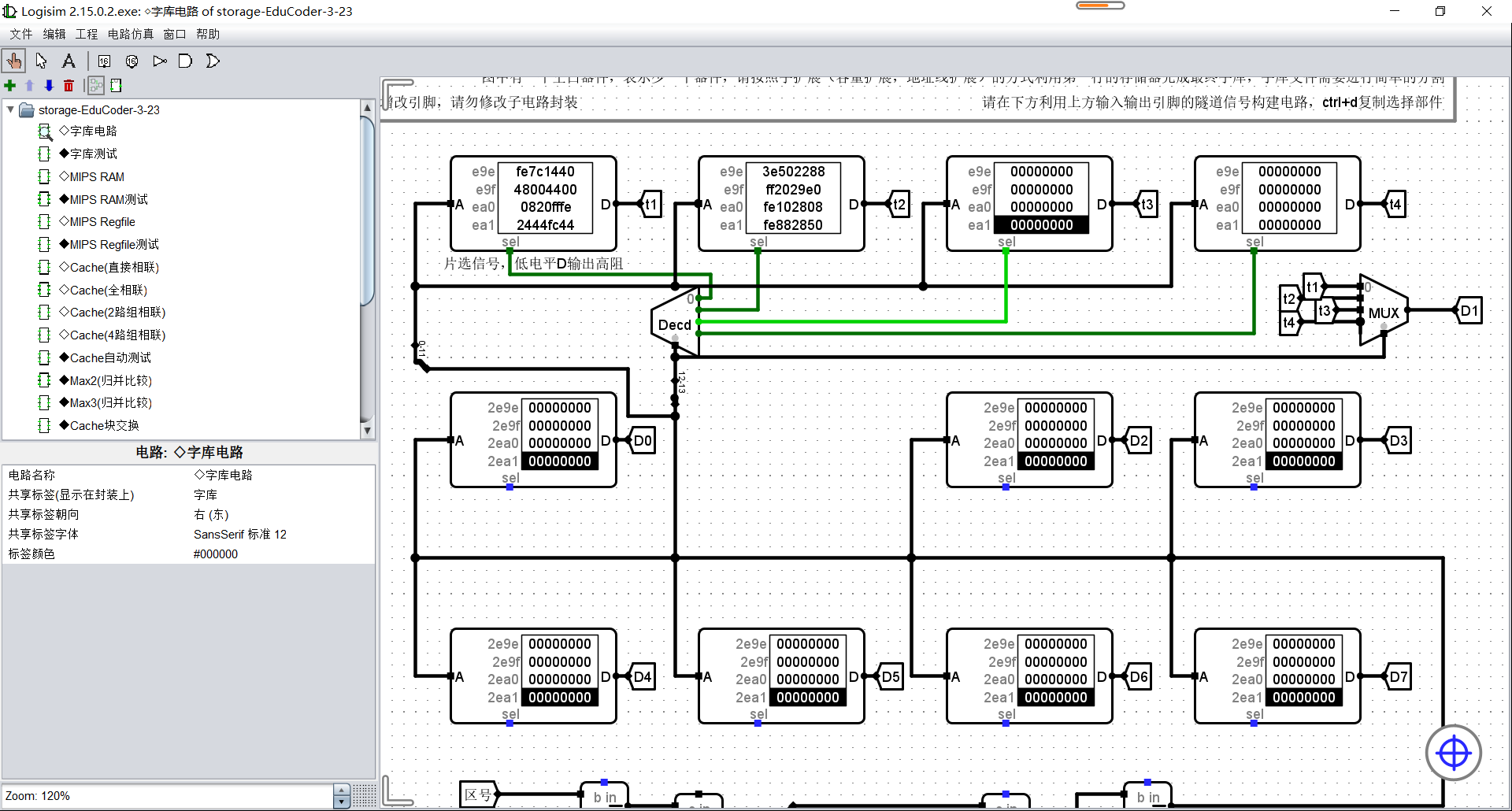Image resolution: width=1512 pixels, height=811 pixels.
Task: Add an input pin to the circuit
Action: (x=104, y=61)
